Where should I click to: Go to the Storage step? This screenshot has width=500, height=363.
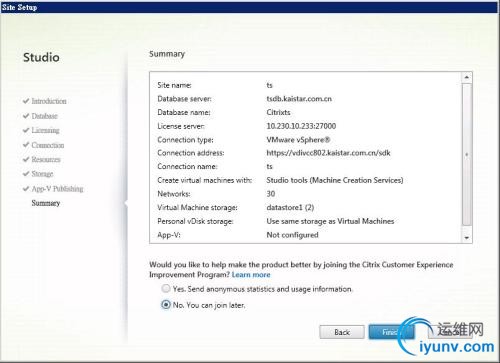click(x=42, y=174)
